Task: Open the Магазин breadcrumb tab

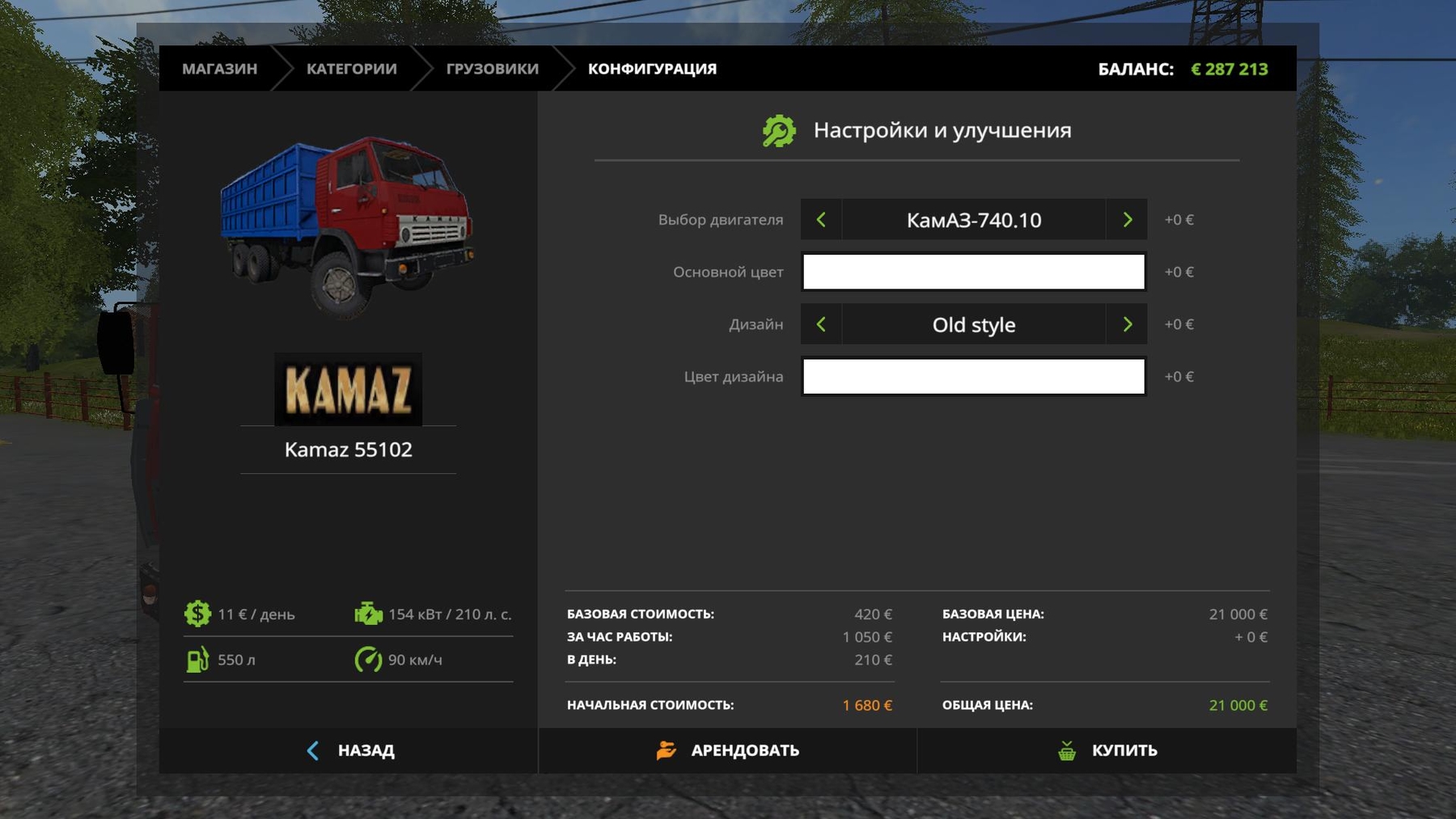Action: click(x=219, y=69)
